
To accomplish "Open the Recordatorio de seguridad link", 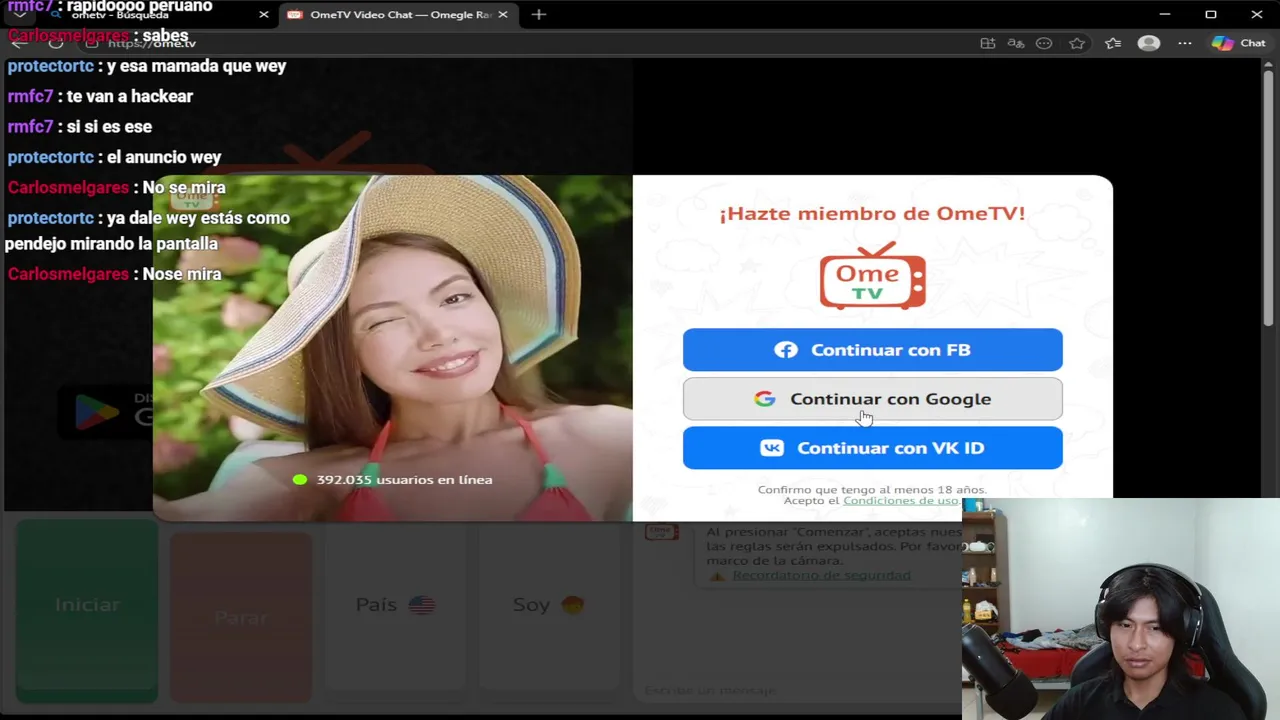I will (x=821, y=575).
